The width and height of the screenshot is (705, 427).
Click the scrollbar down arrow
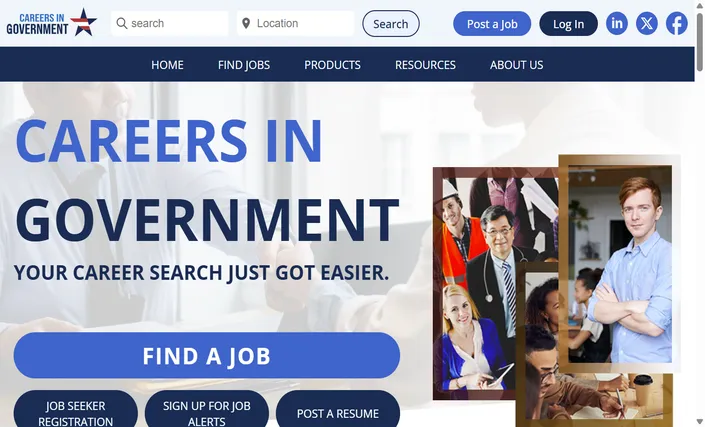point(700,422)
